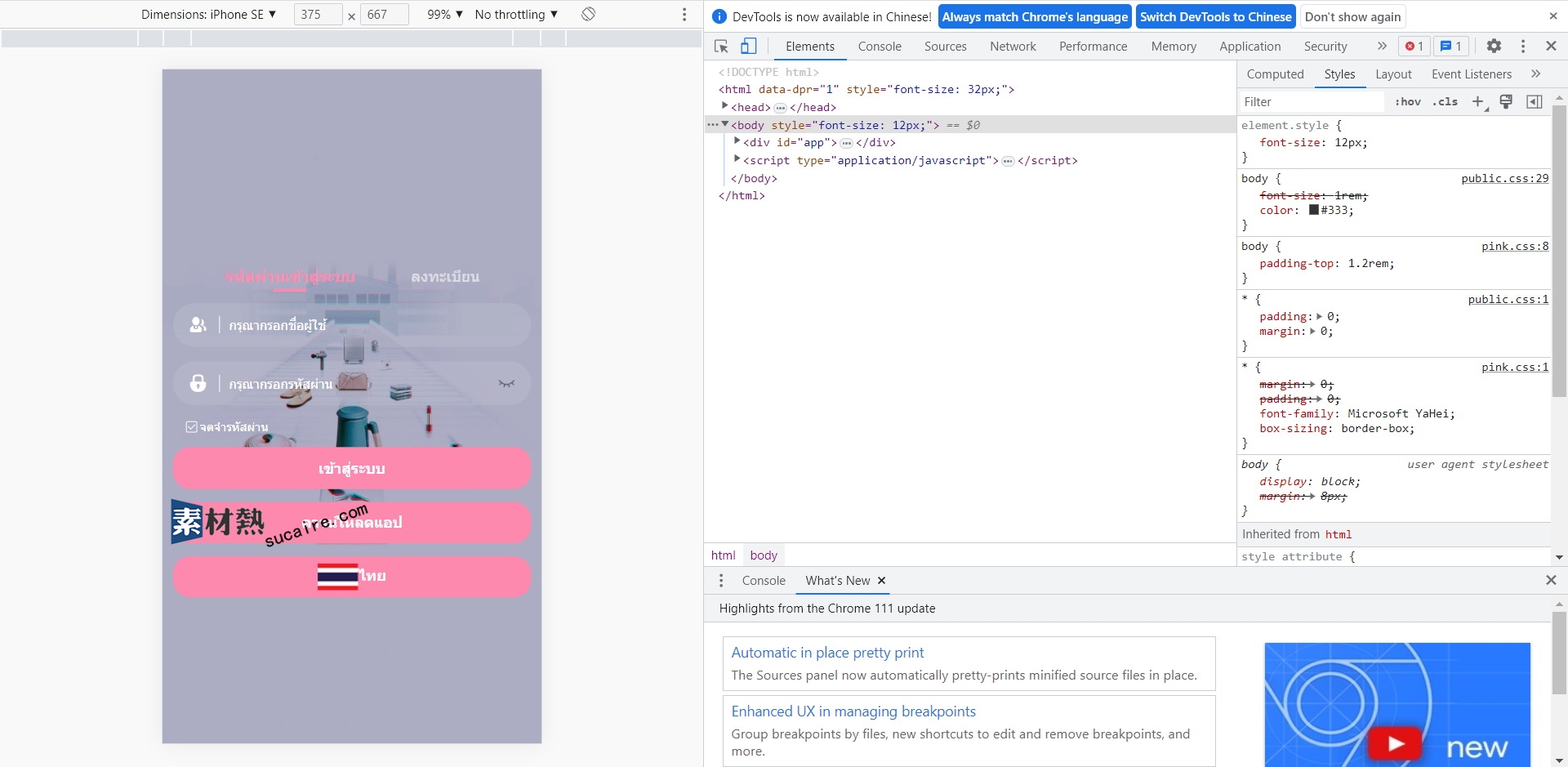Select body in breadcrumb bar

pos(764,555)
